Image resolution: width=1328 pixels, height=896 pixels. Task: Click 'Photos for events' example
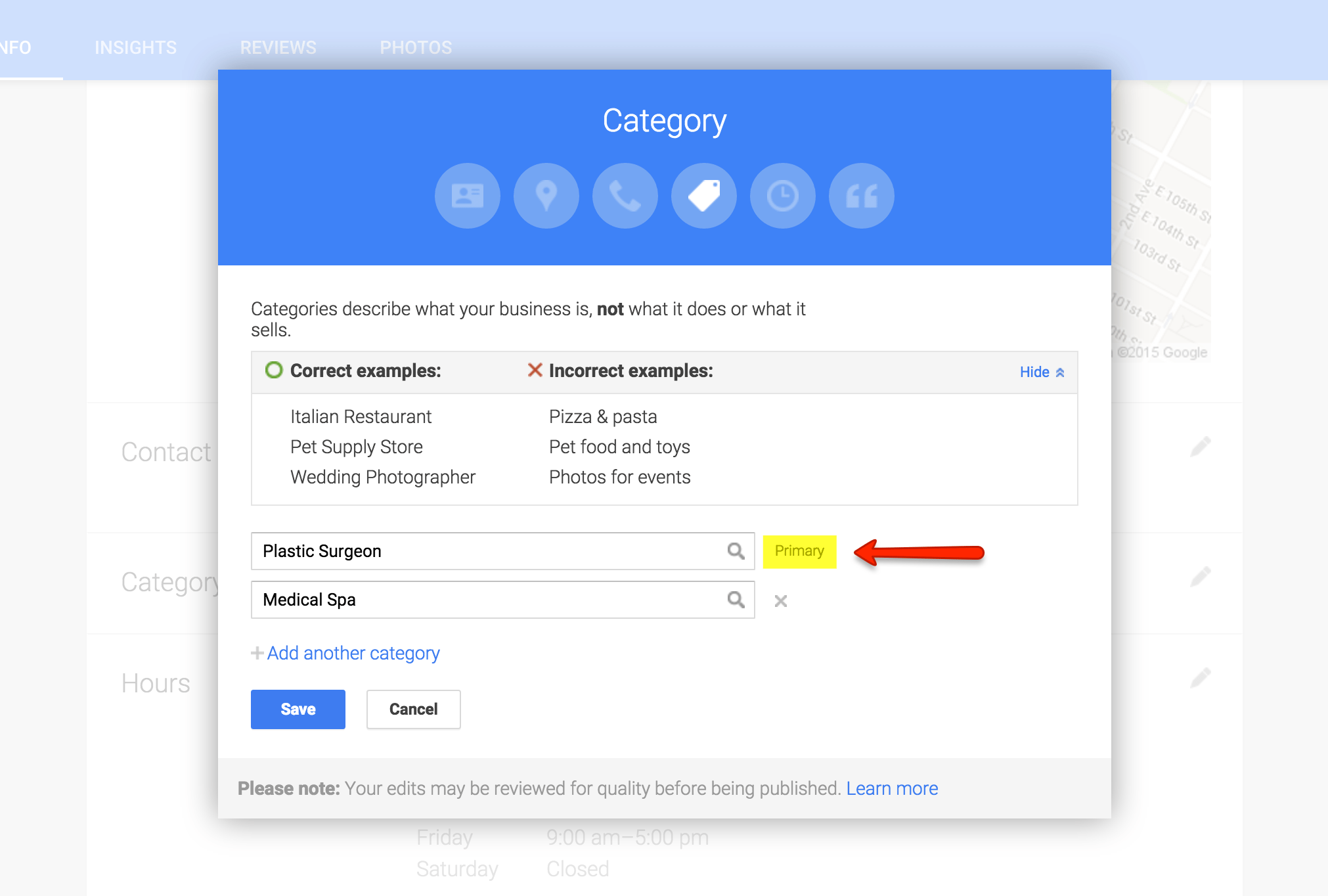coord(619,477)
